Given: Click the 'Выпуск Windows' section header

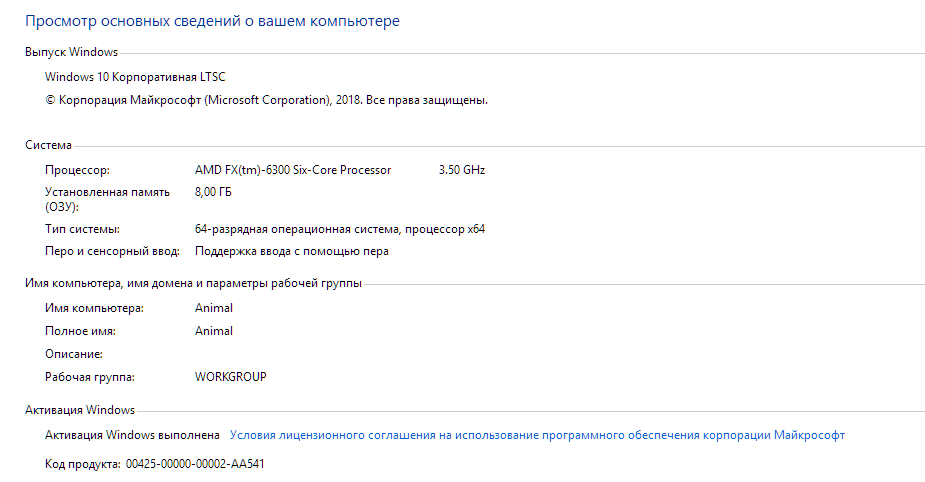Looking at the screenshot, I should (x=71, y=52).
